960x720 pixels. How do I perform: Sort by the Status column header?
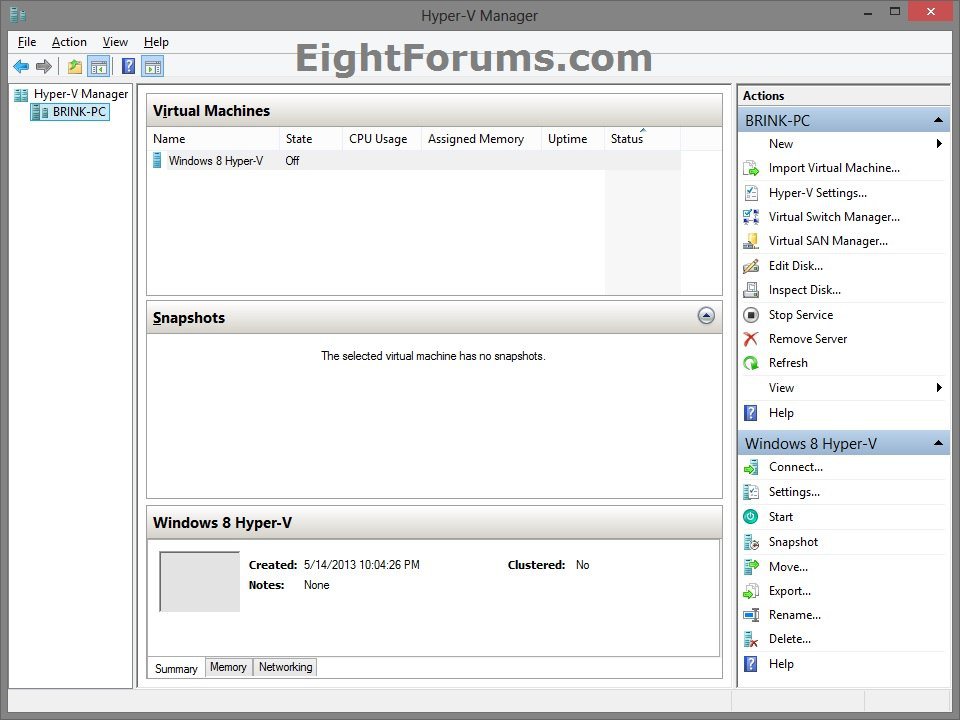[x=642, y=139]
